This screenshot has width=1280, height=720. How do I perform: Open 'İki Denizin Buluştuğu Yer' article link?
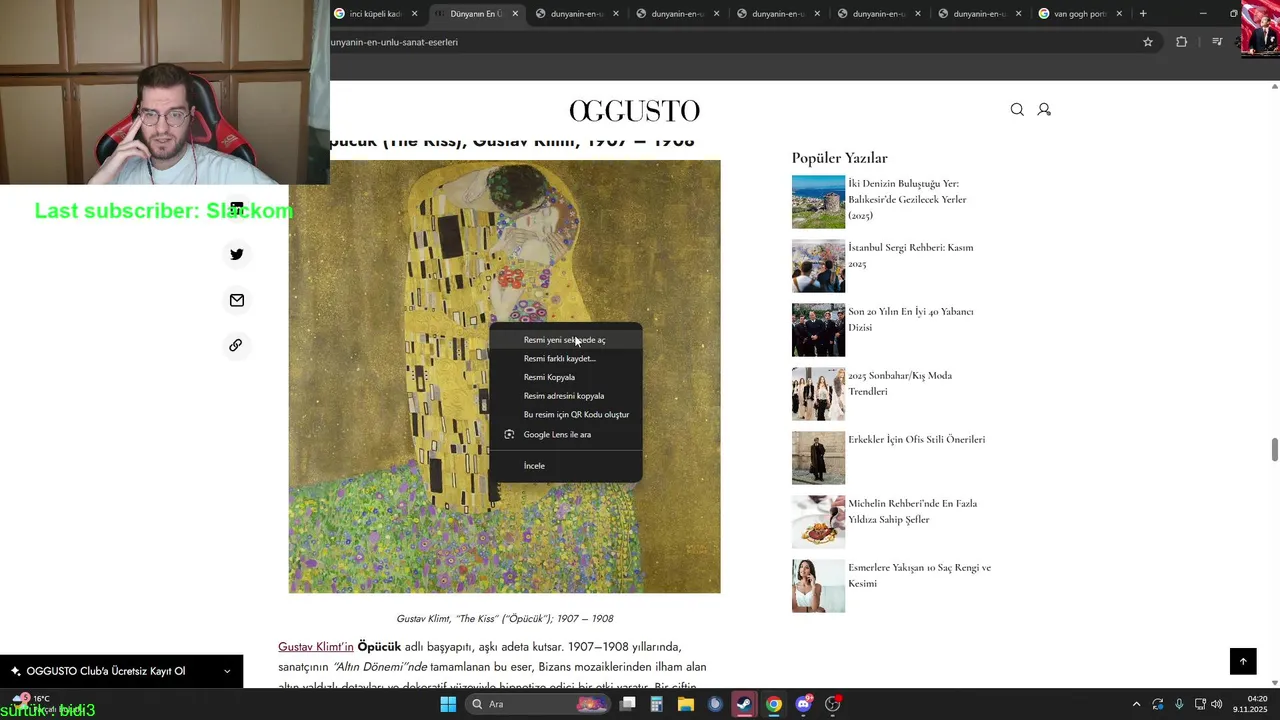(908, 199)
